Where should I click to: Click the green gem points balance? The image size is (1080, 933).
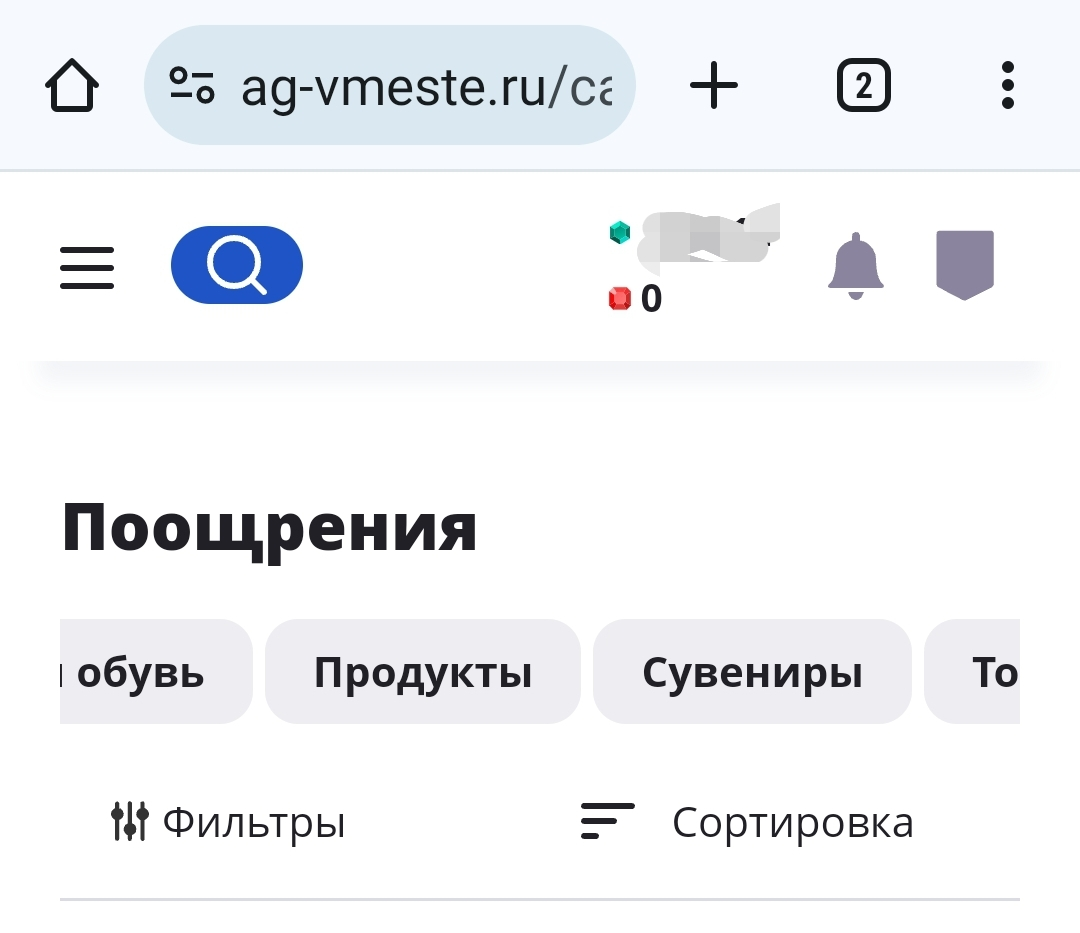click(694, 234)
